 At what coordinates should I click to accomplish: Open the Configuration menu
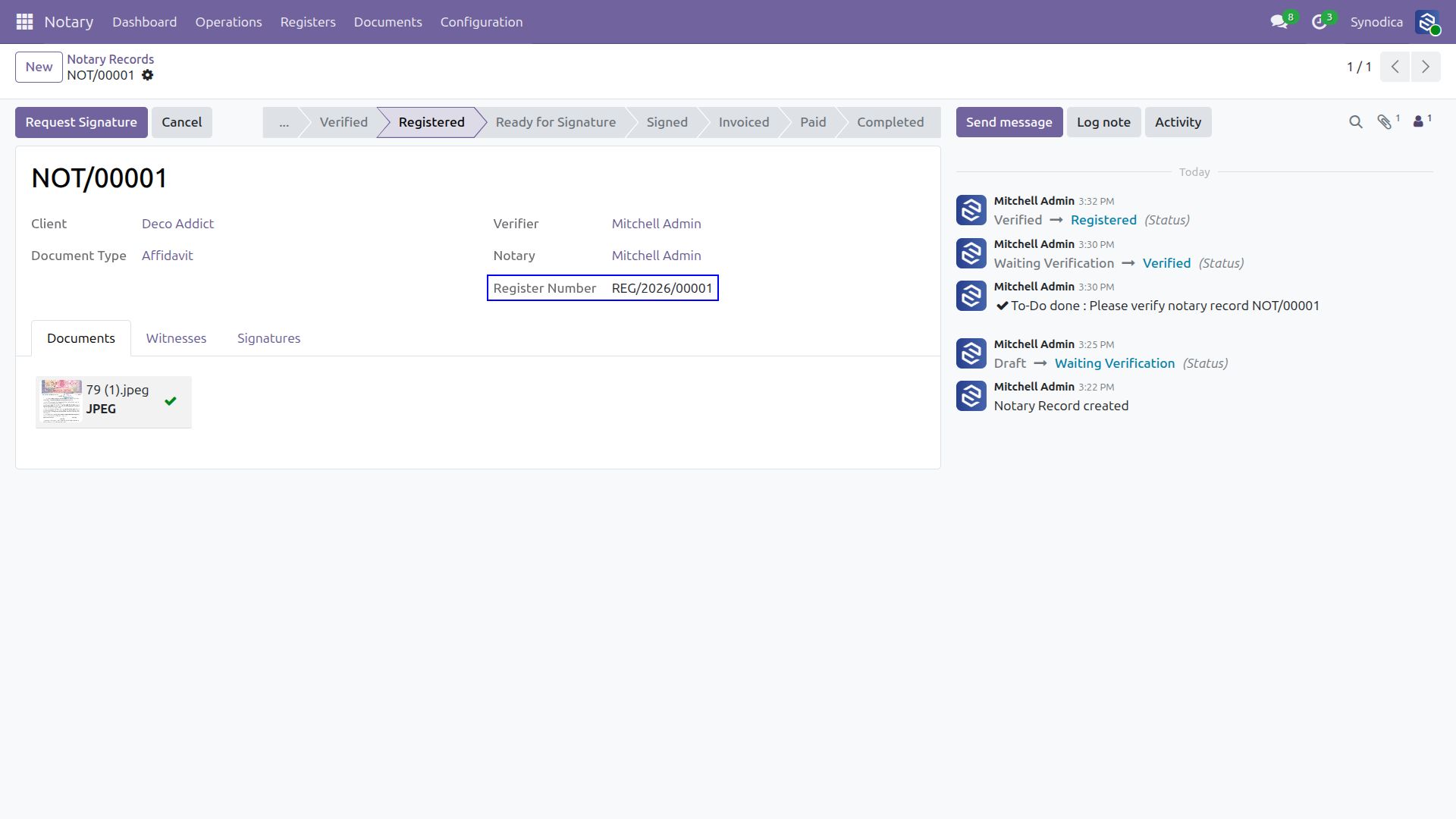tap(482, 22)
